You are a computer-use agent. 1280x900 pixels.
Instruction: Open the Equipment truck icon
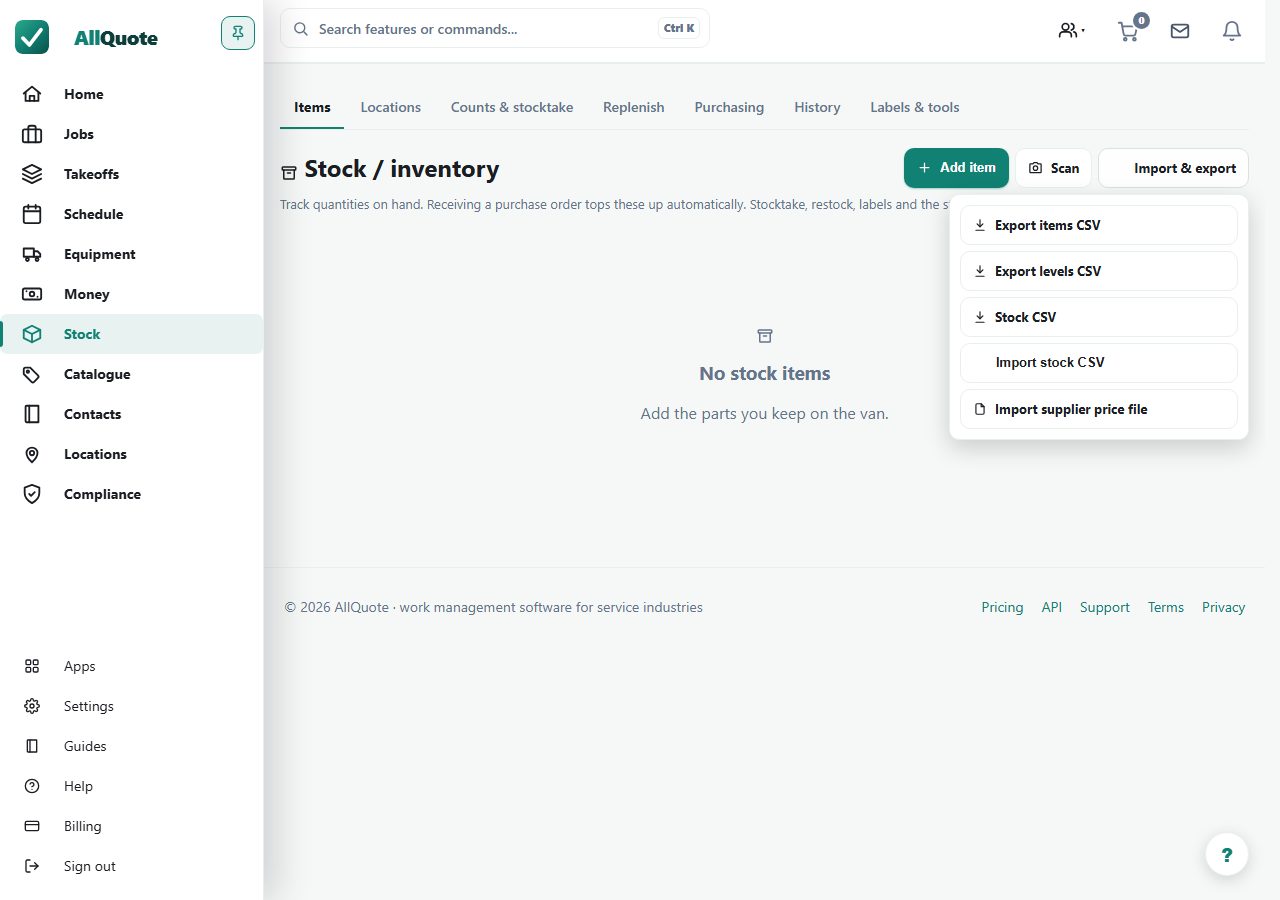(32, 254)
